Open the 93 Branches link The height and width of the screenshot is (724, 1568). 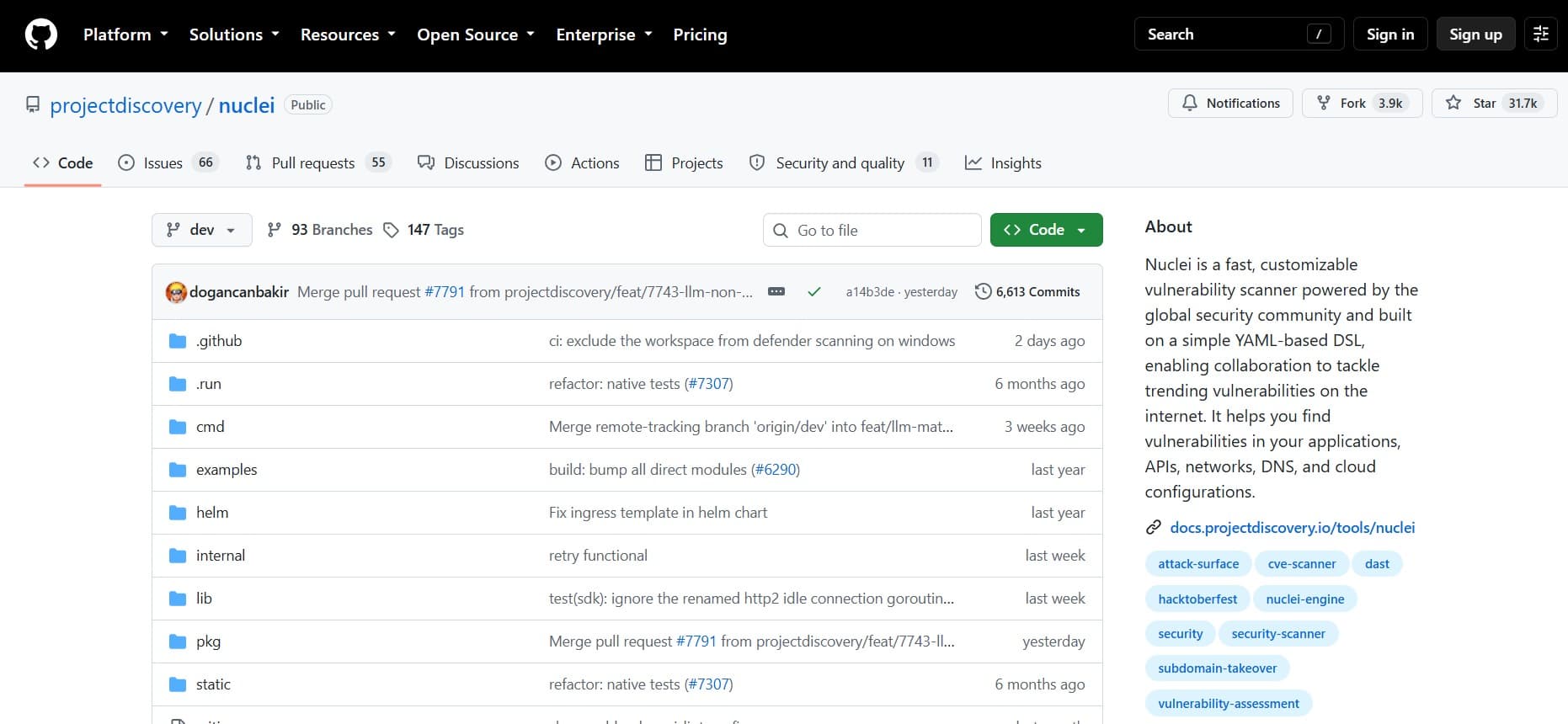click(x=319, y=230)
